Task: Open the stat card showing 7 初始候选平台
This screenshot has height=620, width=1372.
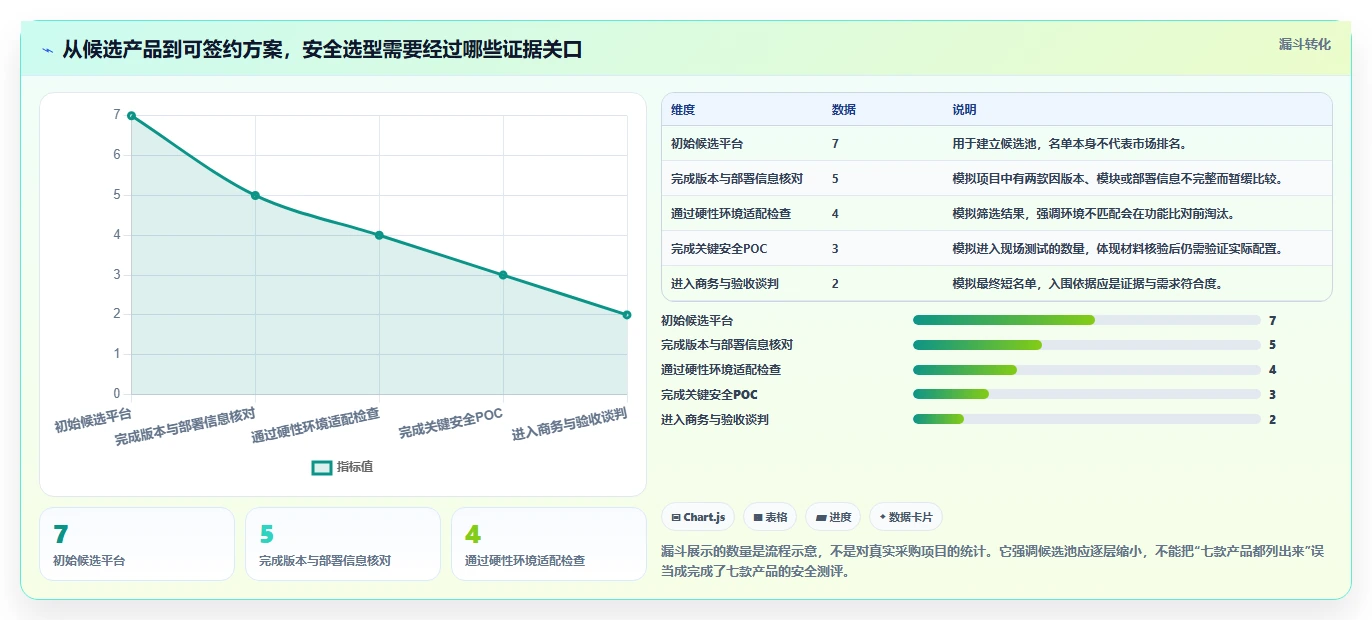Action: [137, 544]
